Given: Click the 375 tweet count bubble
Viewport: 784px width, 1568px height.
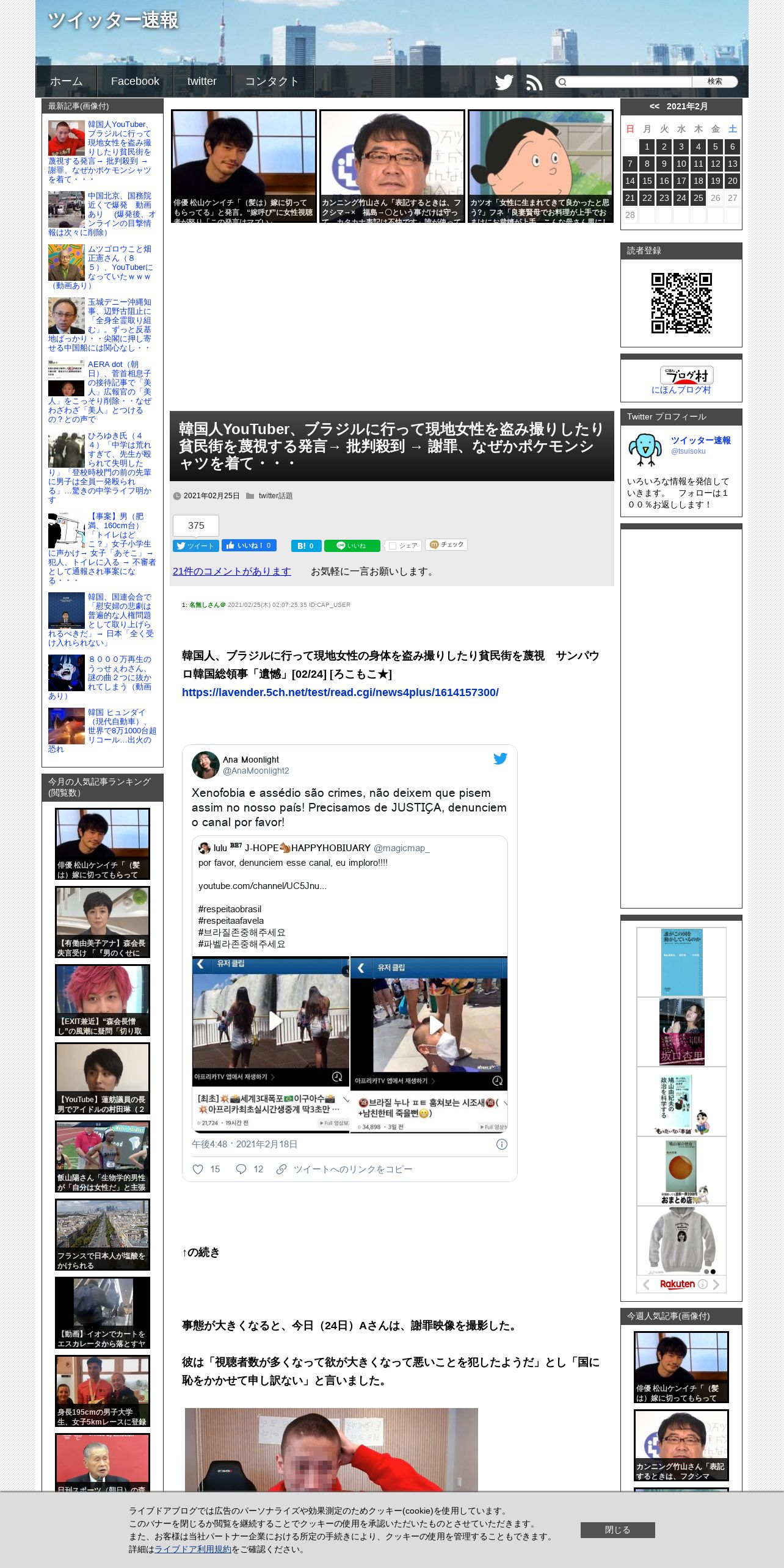Looking at the screenshot, I should (196, 525).
